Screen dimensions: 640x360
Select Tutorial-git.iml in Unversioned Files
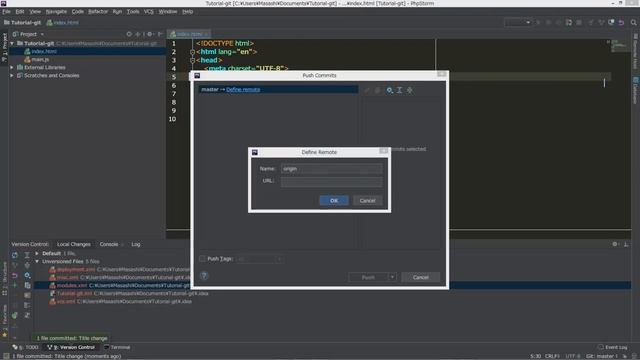click(x=74, y=293)
